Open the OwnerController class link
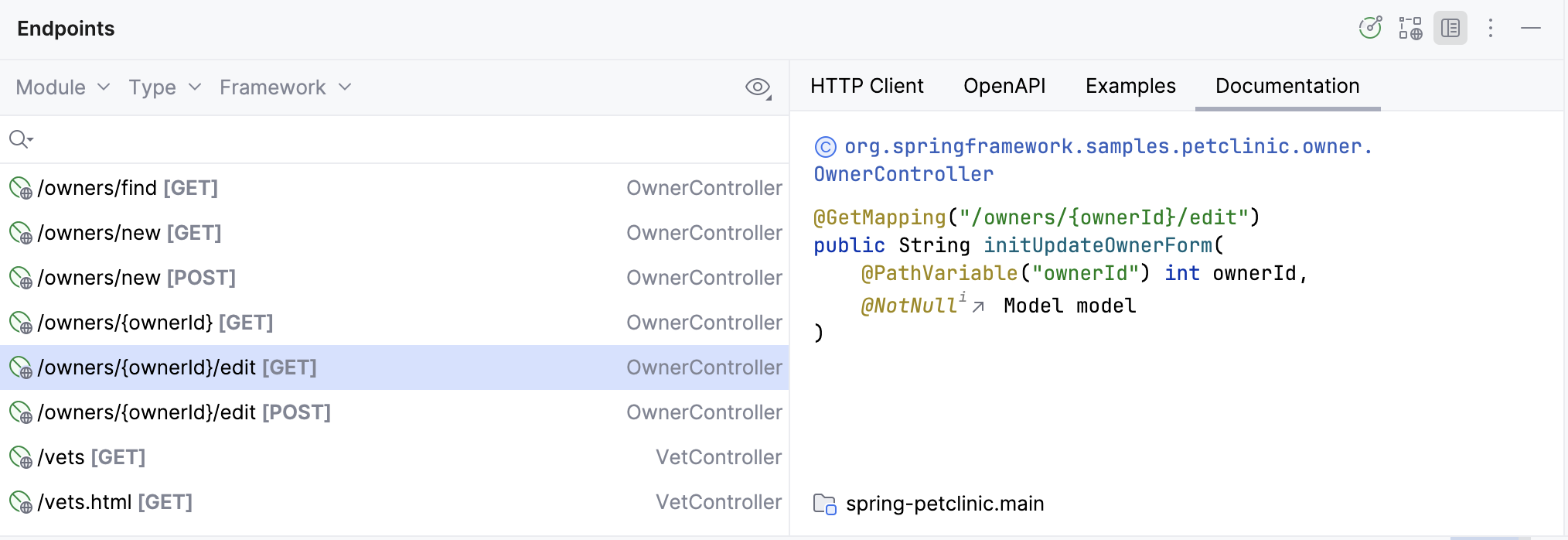Image resolution: width=1568 pixels, height=540 pixels. pyautogui.click(x=903, y=175)
